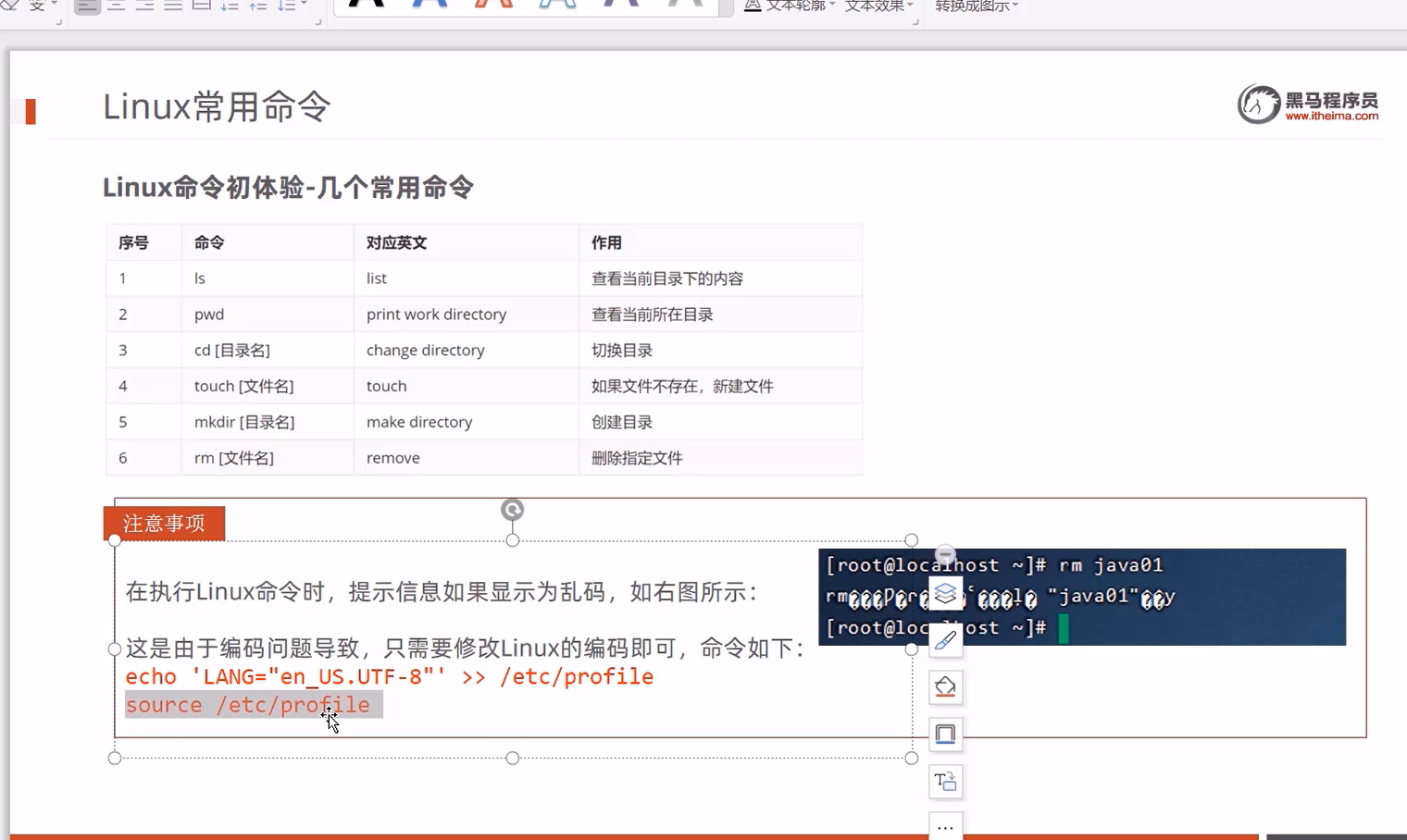Click the ls command cell
1407x840 pixels.
click(268, 278)
